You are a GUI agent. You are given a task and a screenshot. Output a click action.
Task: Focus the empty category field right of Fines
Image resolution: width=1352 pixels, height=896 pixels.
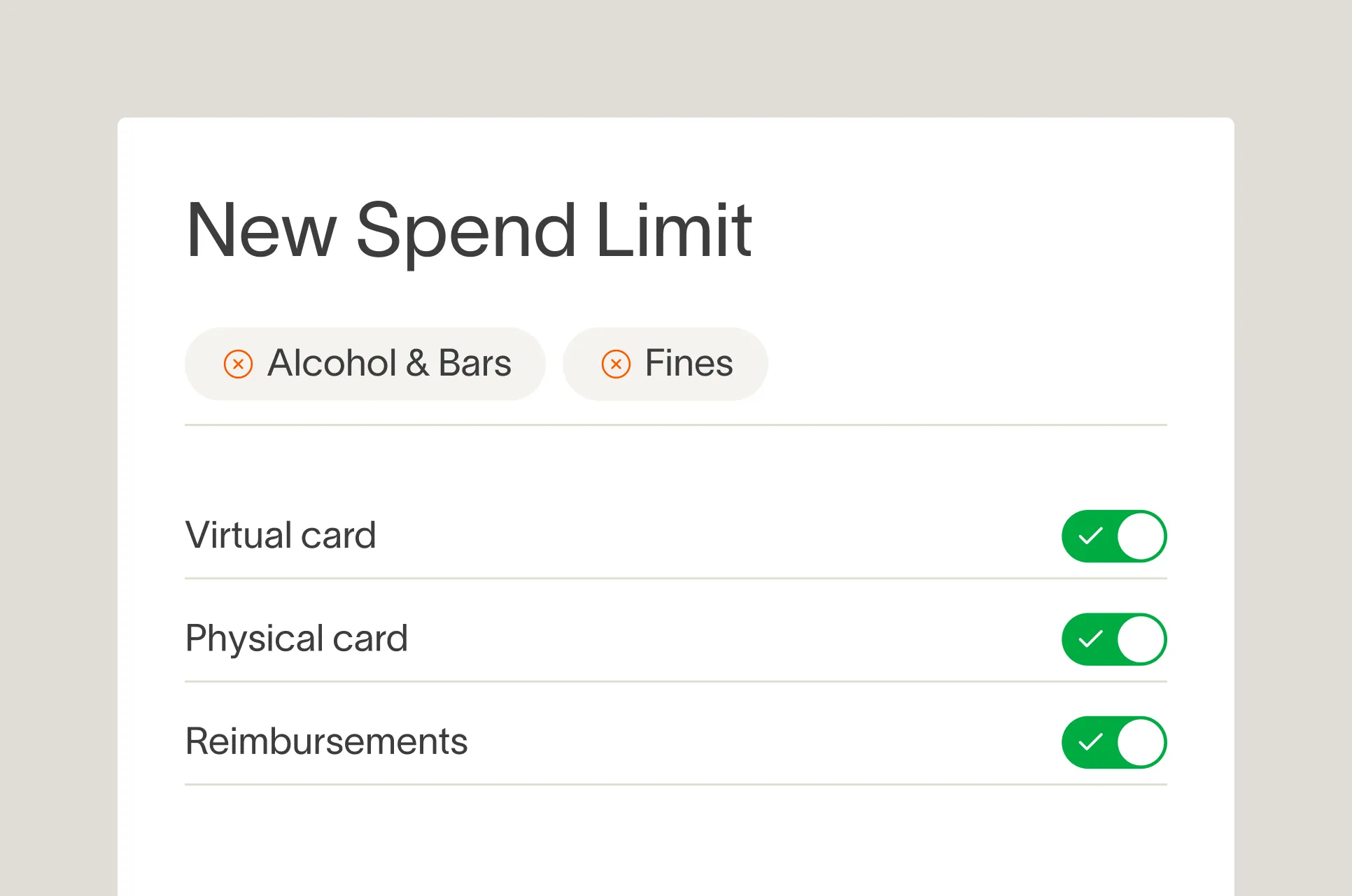click(x=968, y=364)
